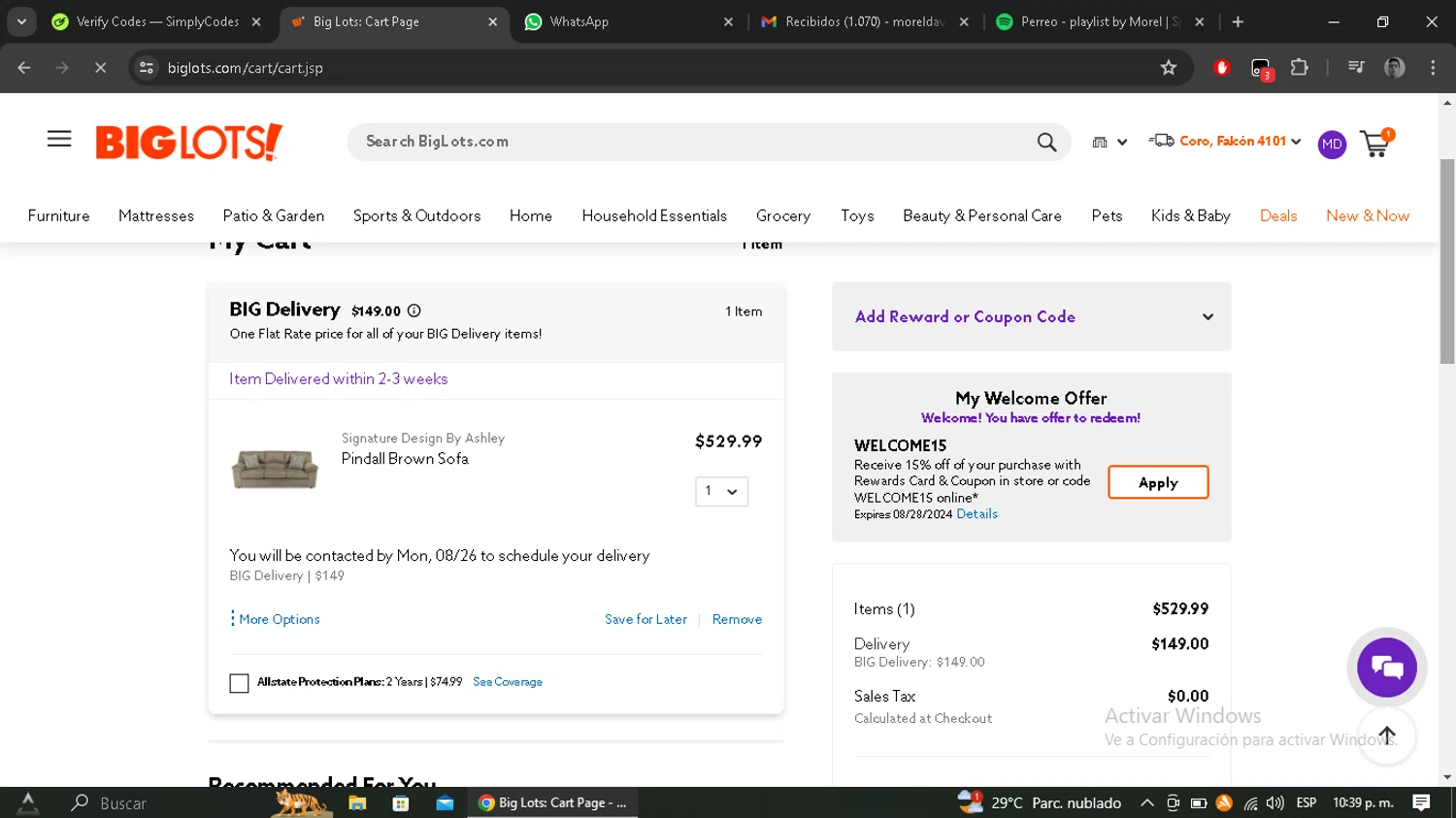
Task: Open the Pets category
Action: (x=1107, y=215)
